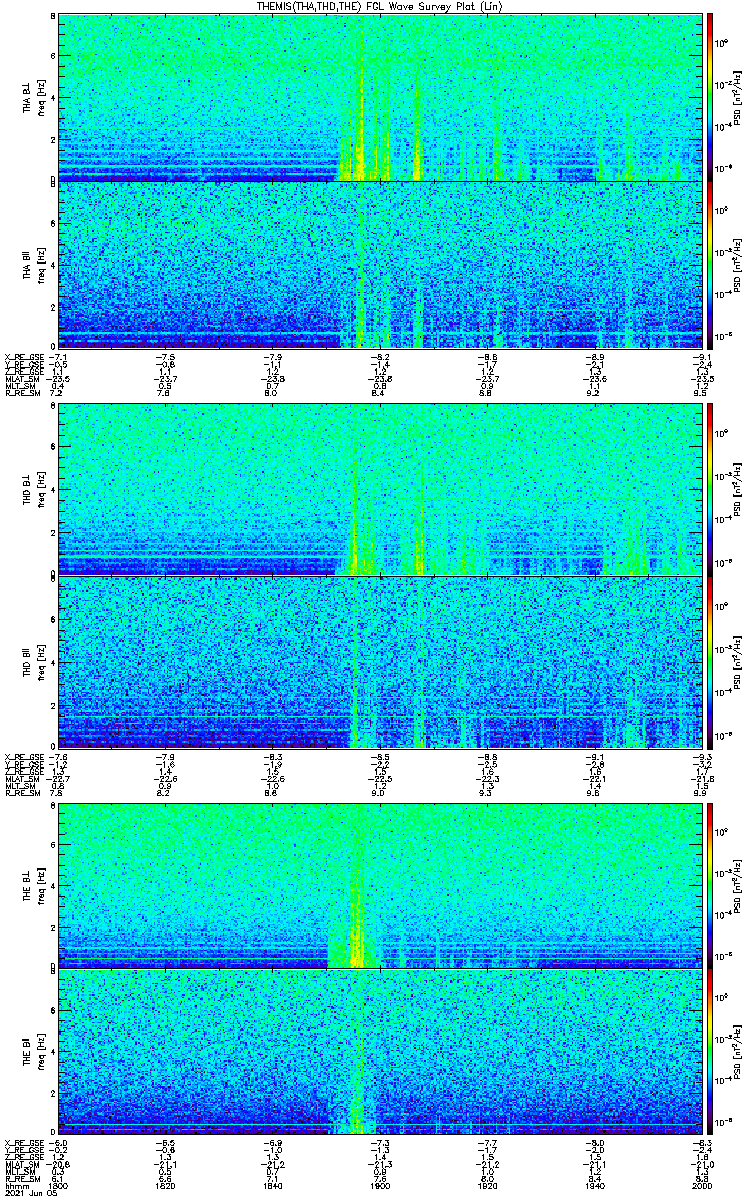The height and width of the screenshot is (1200, 750).
Task: Click the THD B-perpendicular freq axis label
Action: [x=41, y=489]
